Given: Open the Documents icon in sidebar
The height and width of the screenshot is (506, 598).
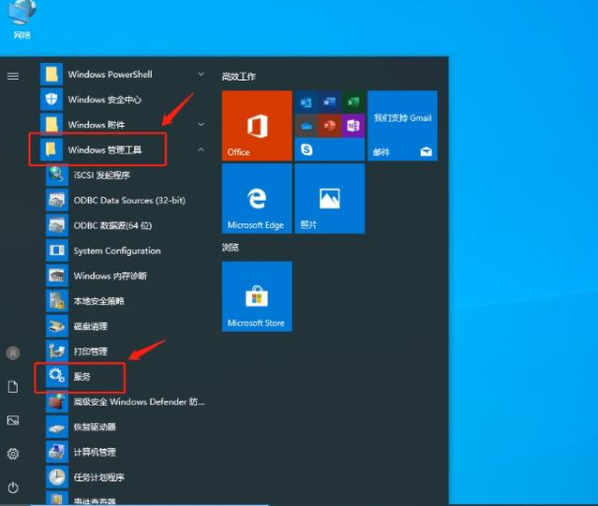Looking at the screenshot, I should (x=13, y=387).
